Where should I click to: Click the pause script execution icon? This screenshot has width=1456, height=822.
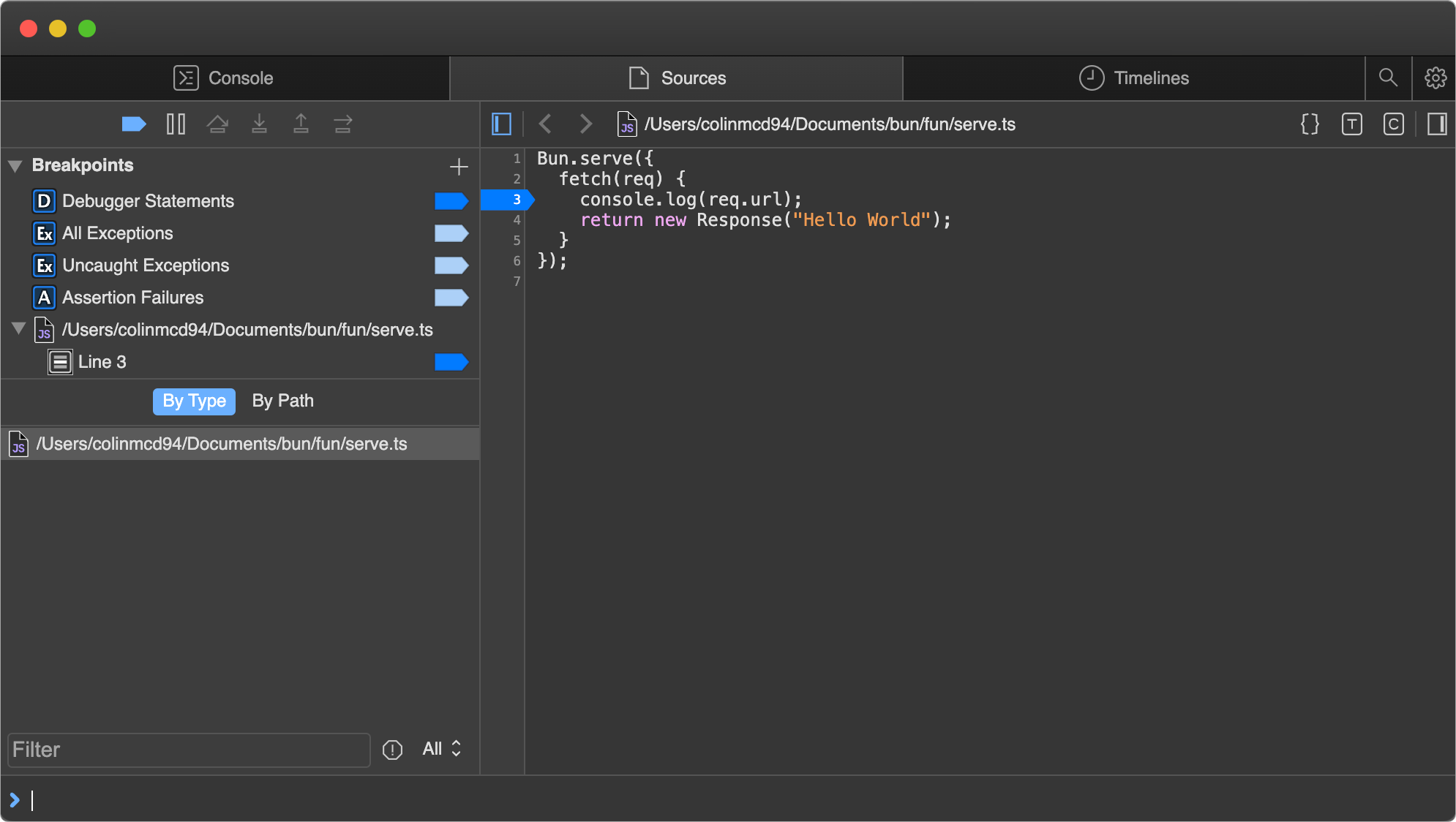coord(176,124)
